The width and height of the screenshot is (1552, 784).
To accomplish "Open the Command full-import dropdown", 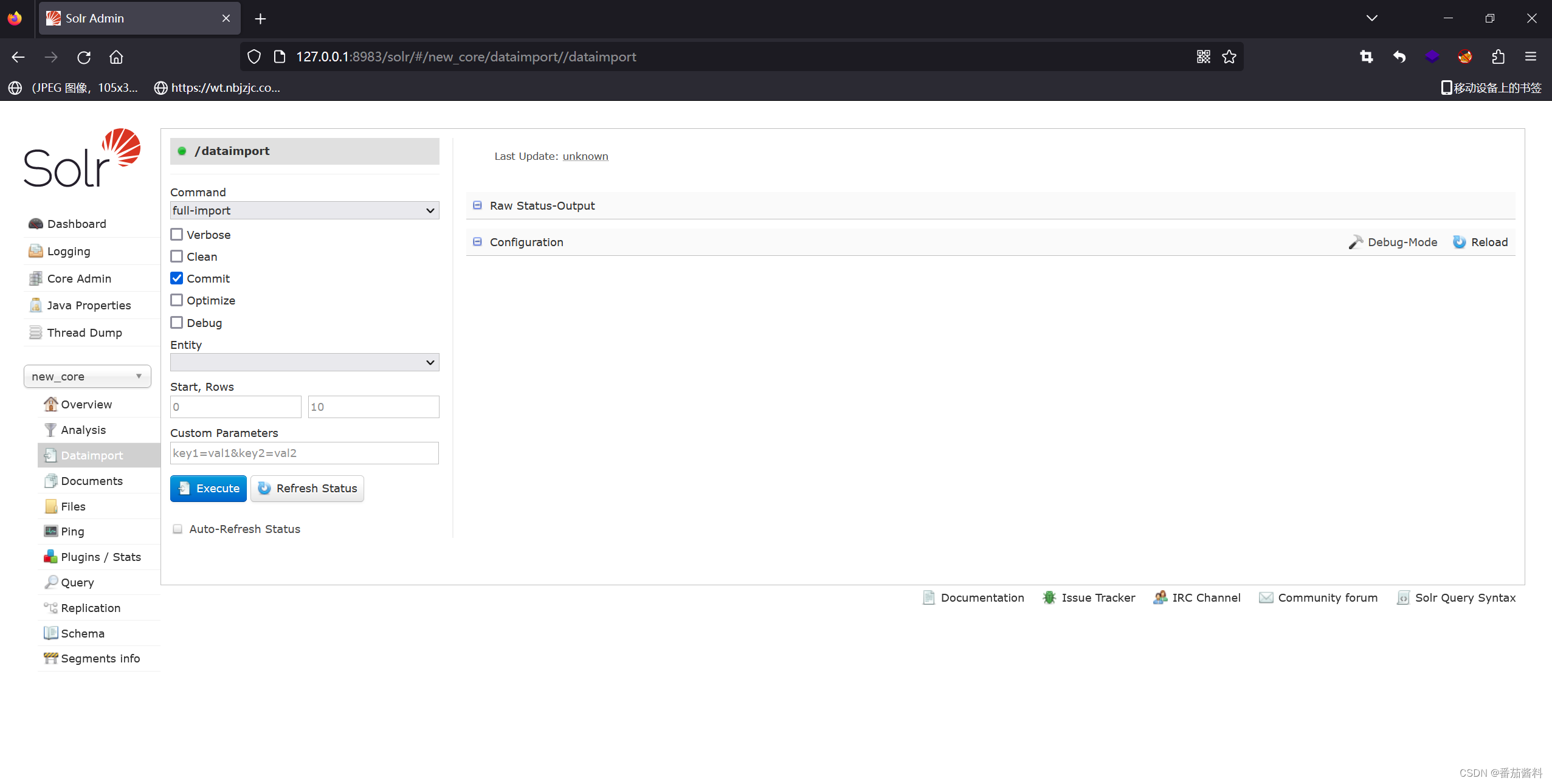I will click(304, 210).
